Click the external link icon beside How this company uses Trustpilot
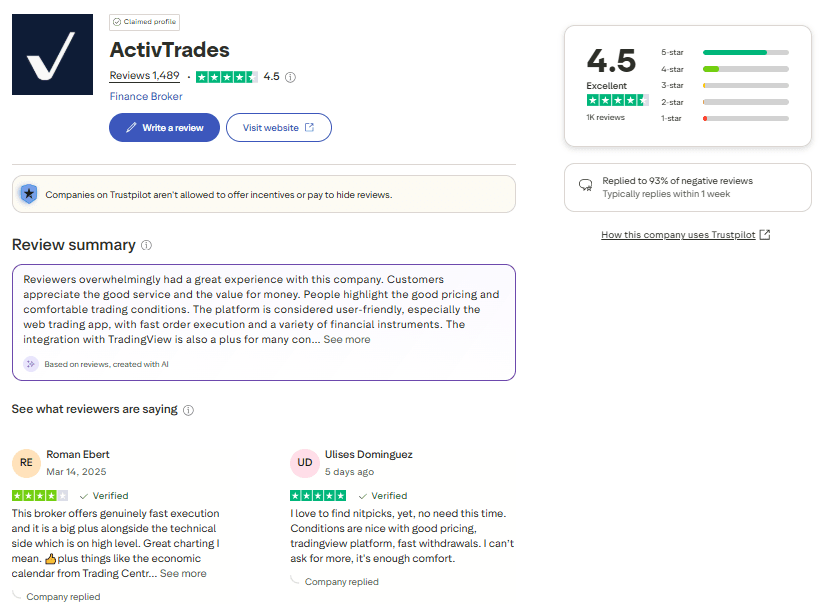Viewport: 826px width, 604px height. 765,235
